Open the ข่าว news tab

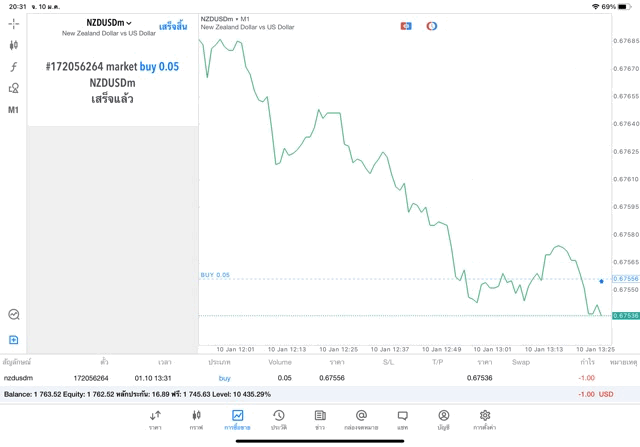click(320, 420)
